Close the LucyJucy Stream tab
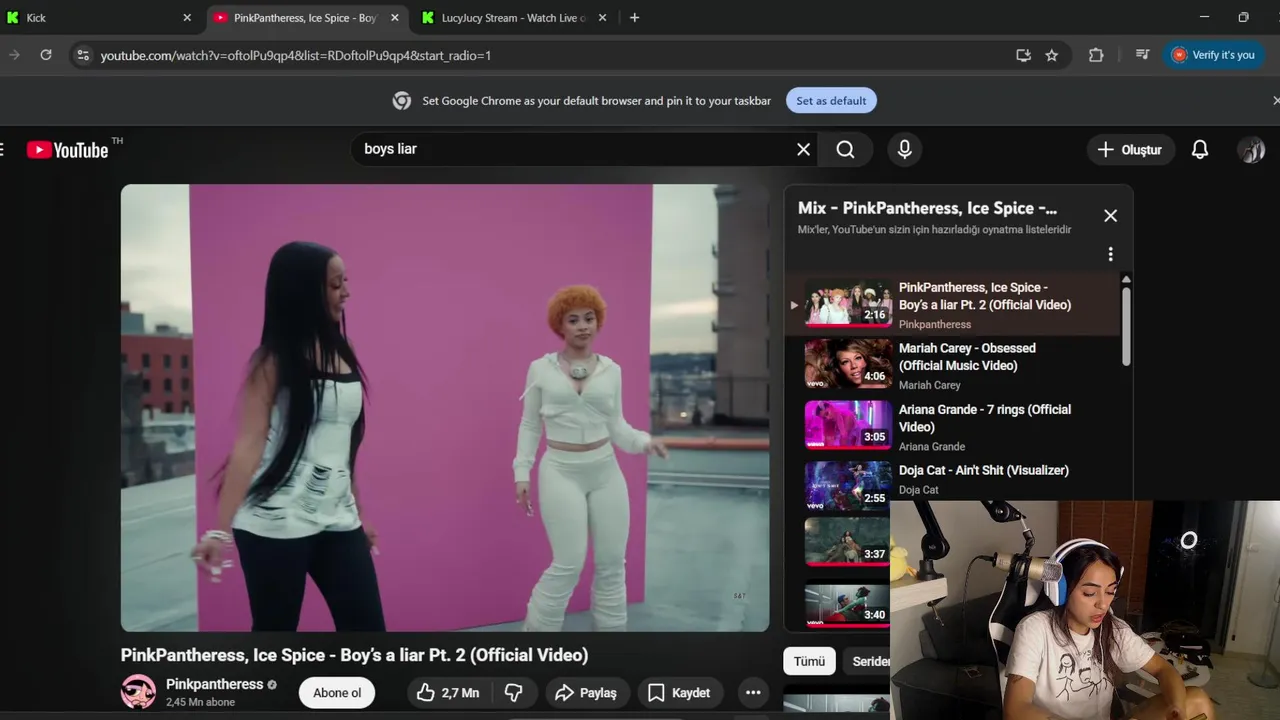 click(602, 18)
